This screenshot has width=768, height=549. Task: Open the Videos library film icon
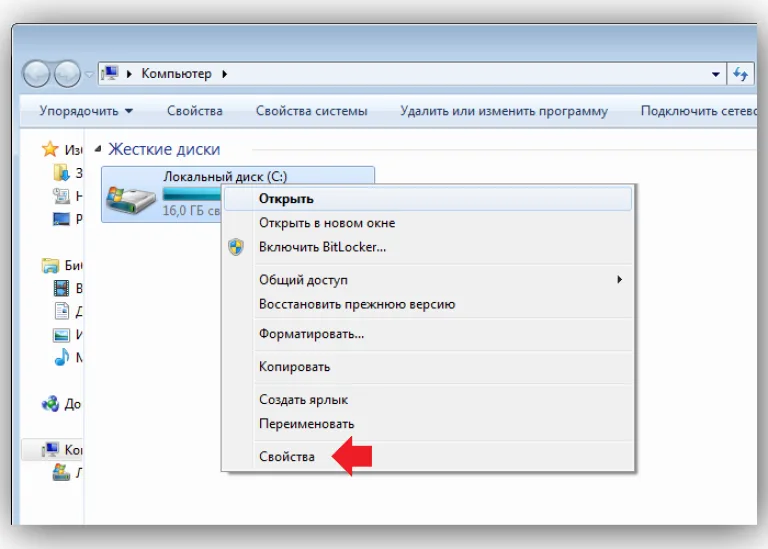tap(61, 288)
